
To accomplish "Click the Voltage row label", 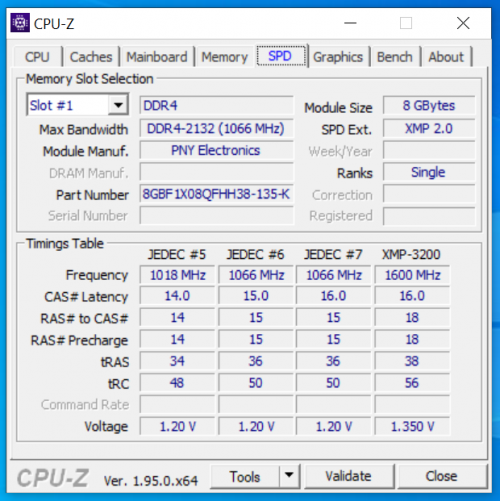I will point(106,427).
